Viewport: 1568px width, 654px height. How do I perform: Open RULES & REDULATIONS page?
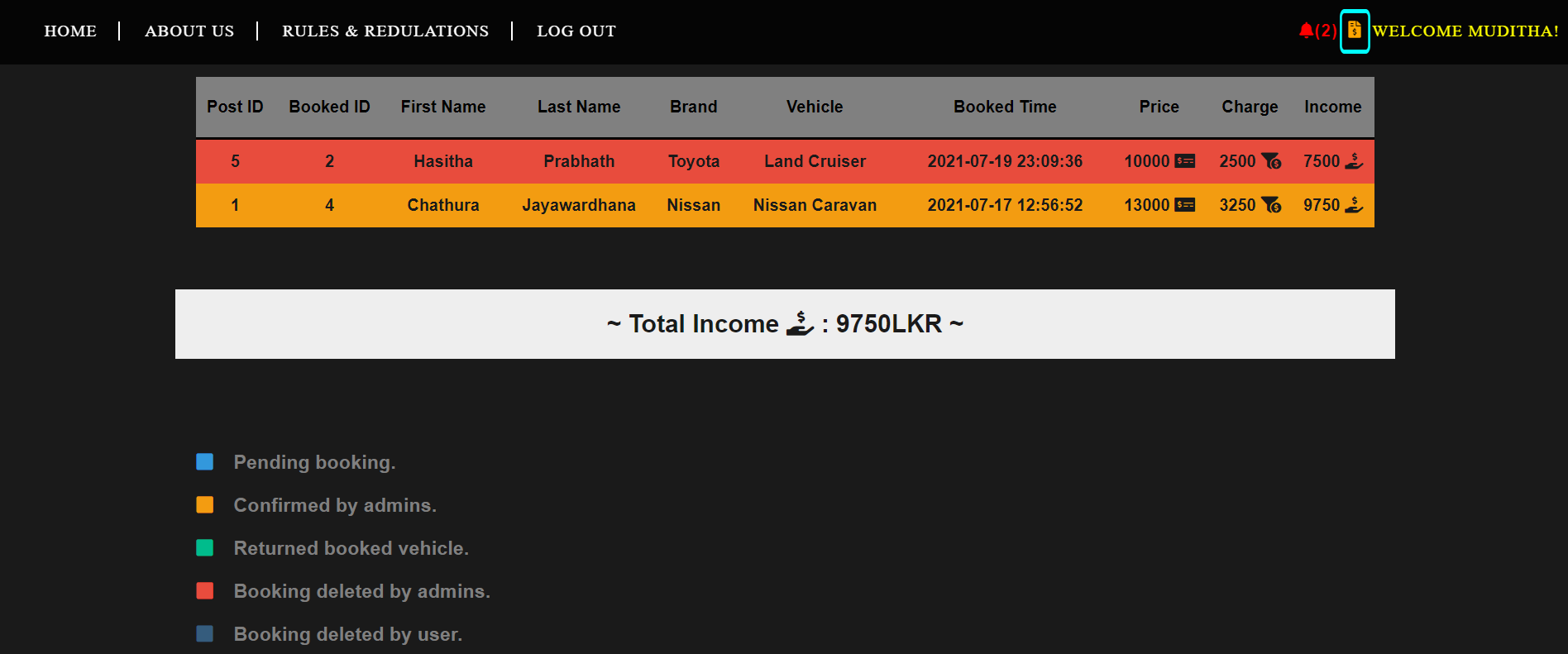tap(385, 31)
